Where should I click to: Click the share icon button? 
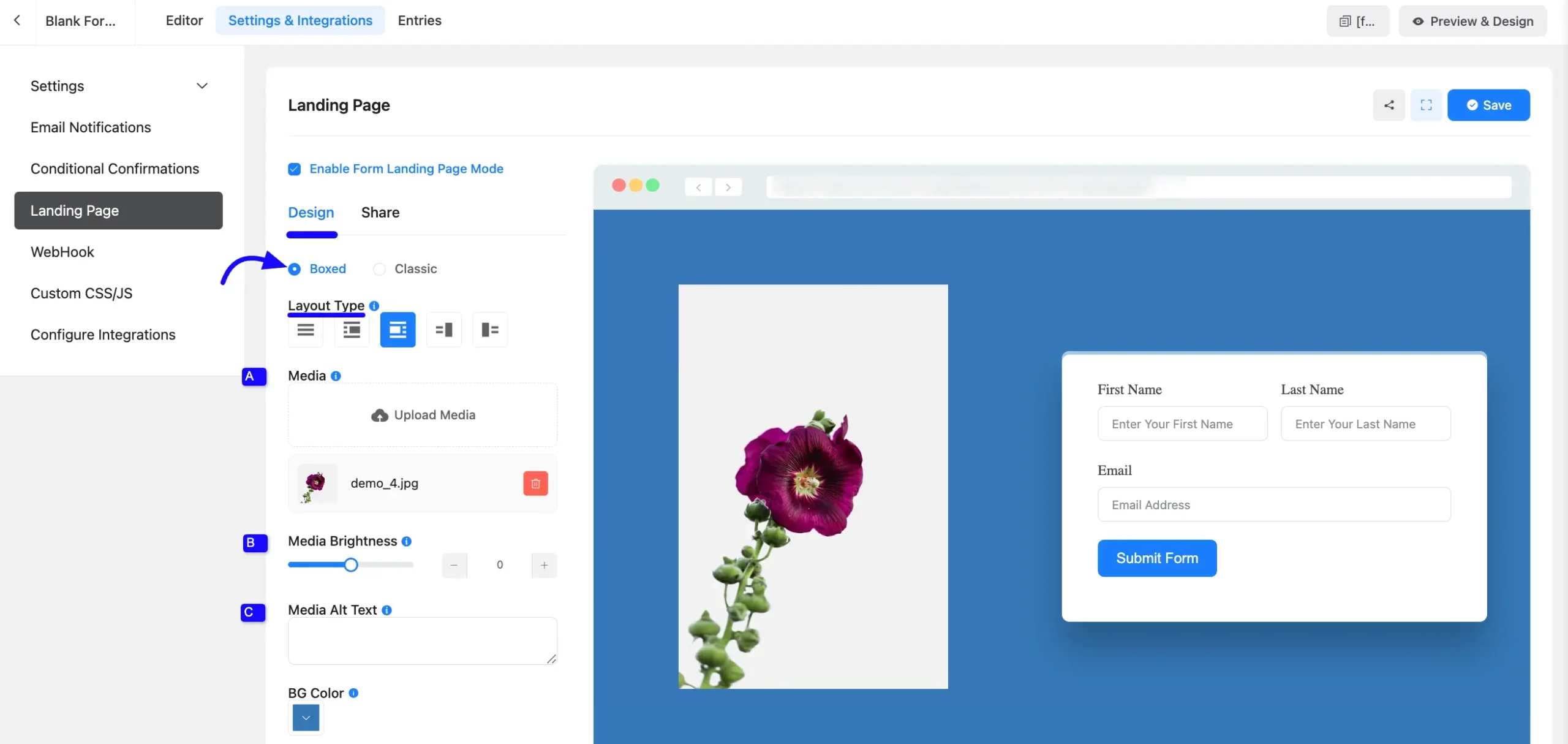[x=1389, y=105]
